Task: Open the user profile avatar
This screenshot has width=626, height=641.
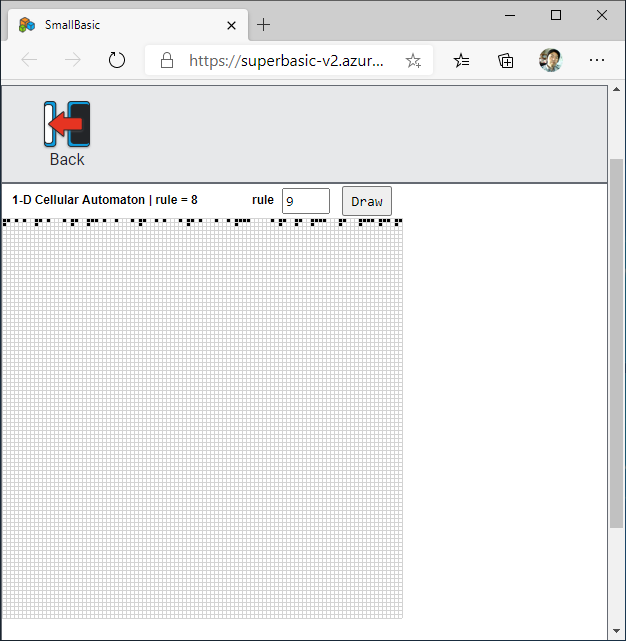Action: (x=550, y=60)
